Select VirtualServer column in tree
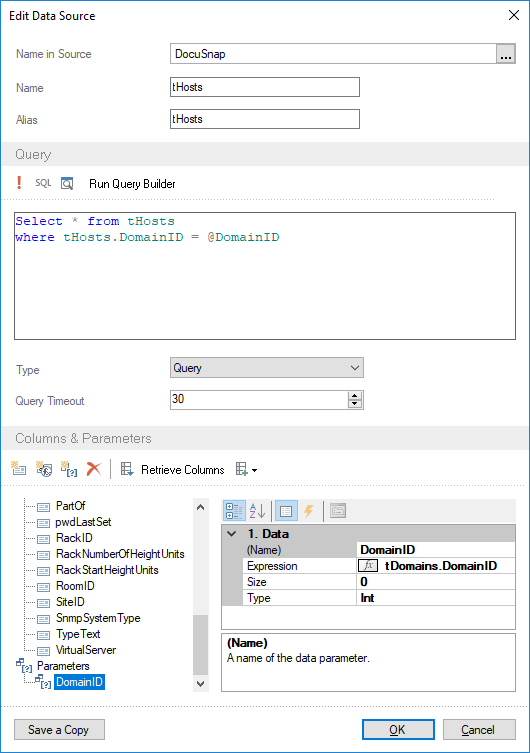This screenshot has width=530, height=753. tap(86, 650)
